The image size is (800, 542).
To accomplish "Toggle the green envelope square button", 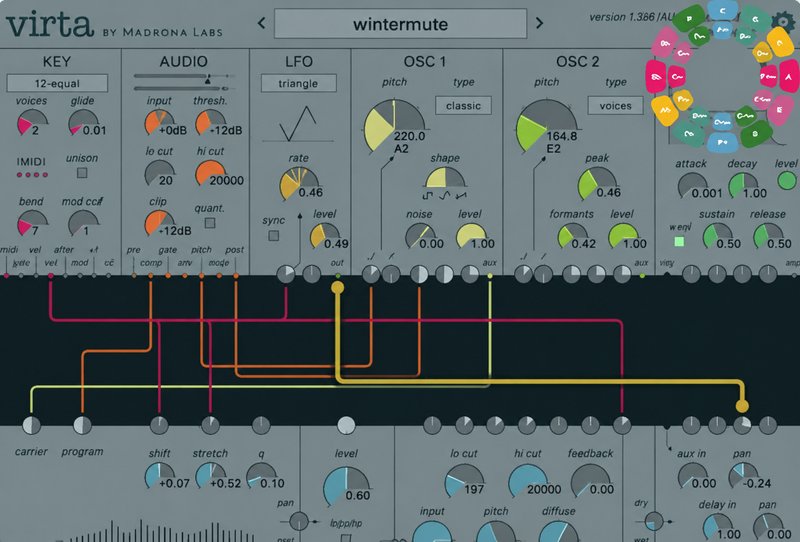I will 679,241.
